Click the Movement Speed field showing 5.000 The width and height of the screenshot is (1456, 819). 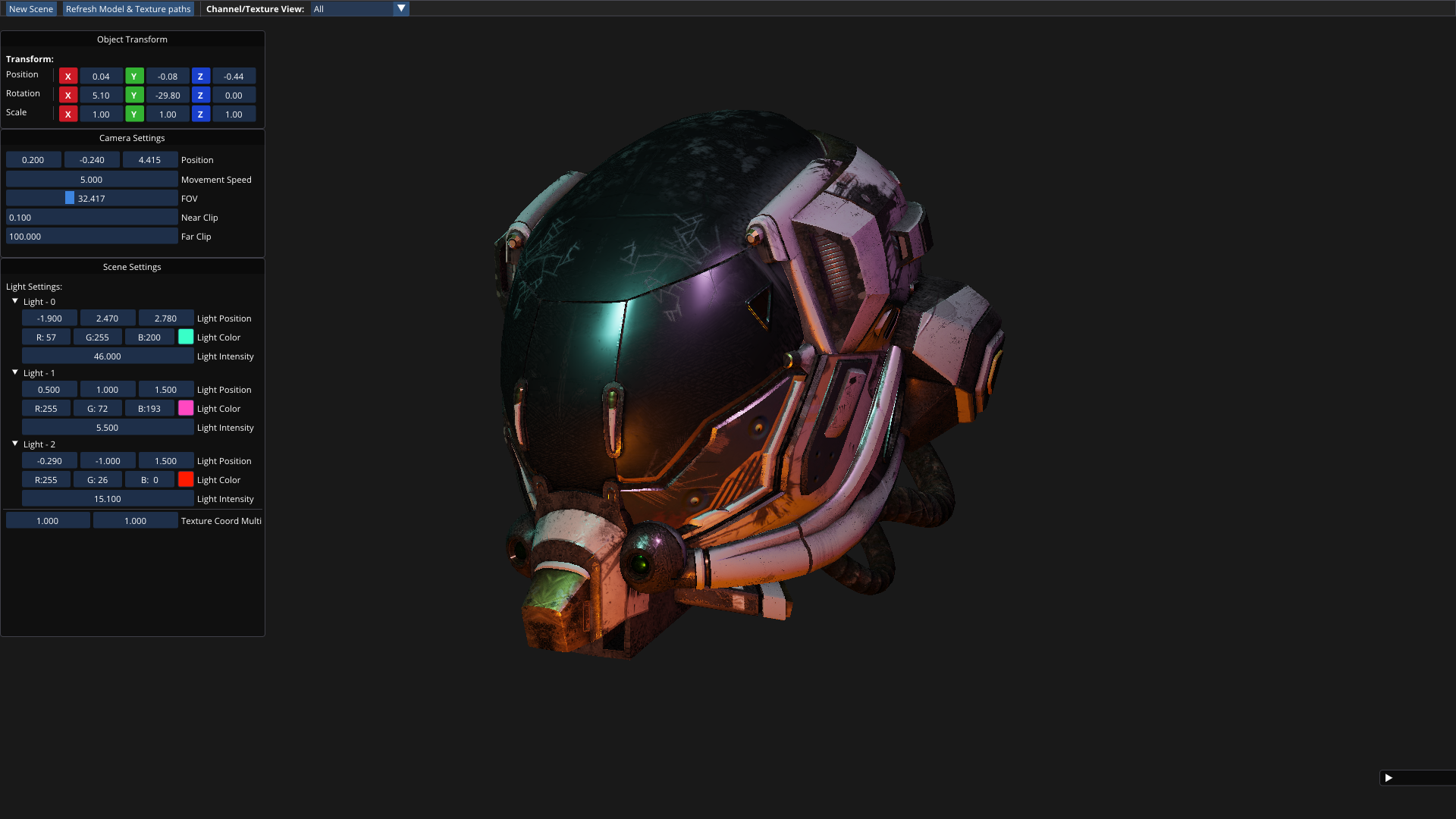(x=92, y=180)
